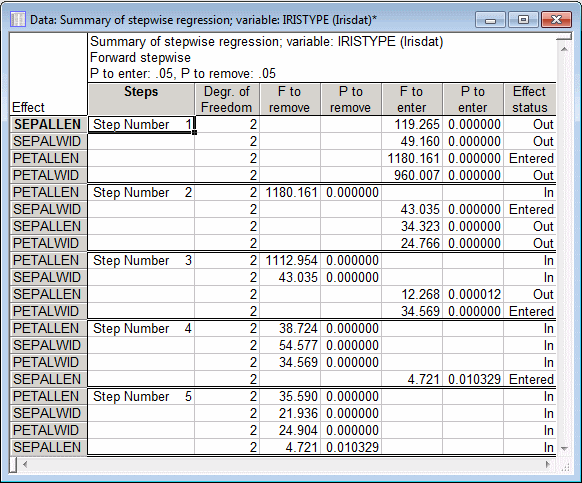Click the F to enter value 1180.161

[x=412, y=159]
